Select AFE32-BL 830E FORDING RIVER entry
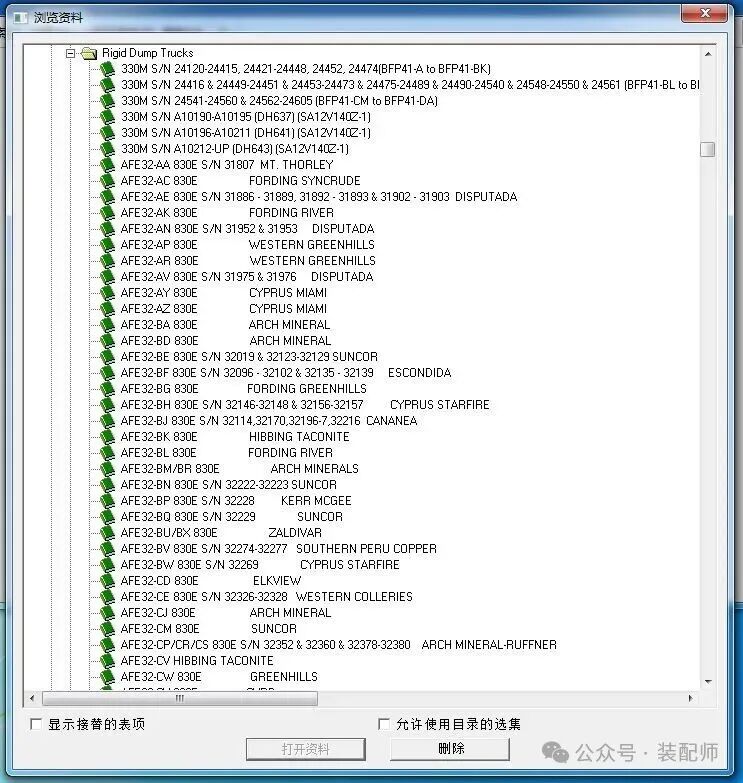This screenshot has width=743, height=783. 227,452
